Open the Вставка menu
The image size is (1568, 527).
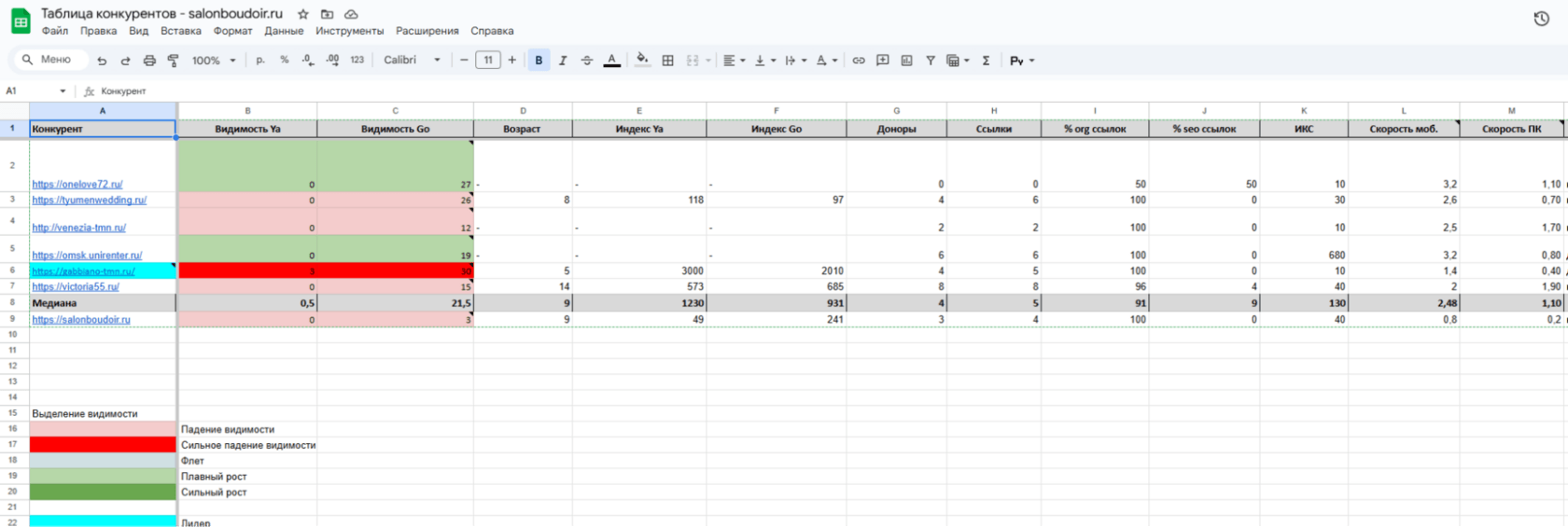181,31
